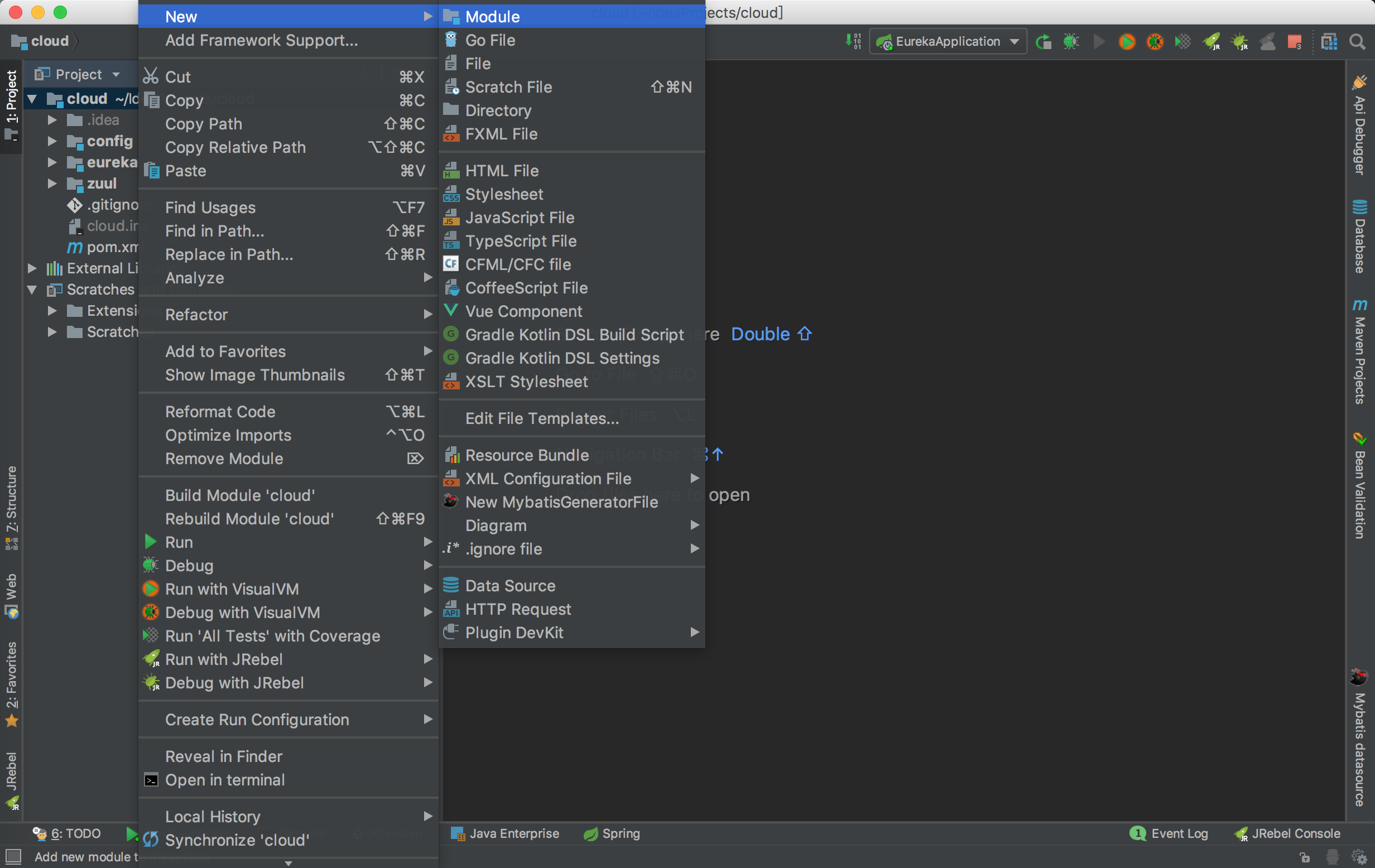Screen dimensions: 1375x868
Task: Click the Debug bug icon in toolbar
Action: point(1071,42)
